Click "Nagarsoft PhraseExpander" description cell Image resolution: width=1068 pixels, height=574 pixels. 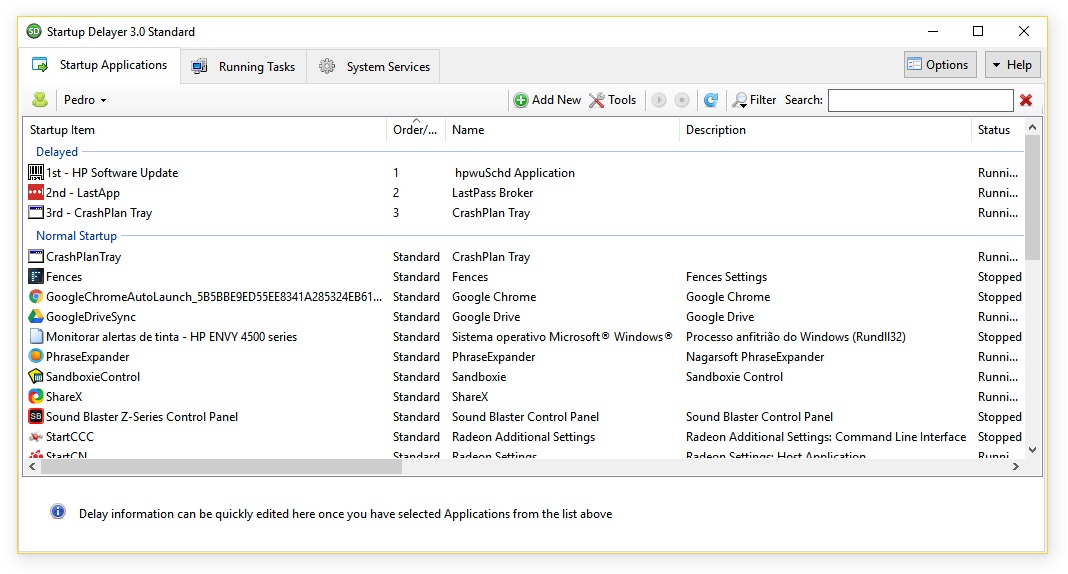[755, 357]
